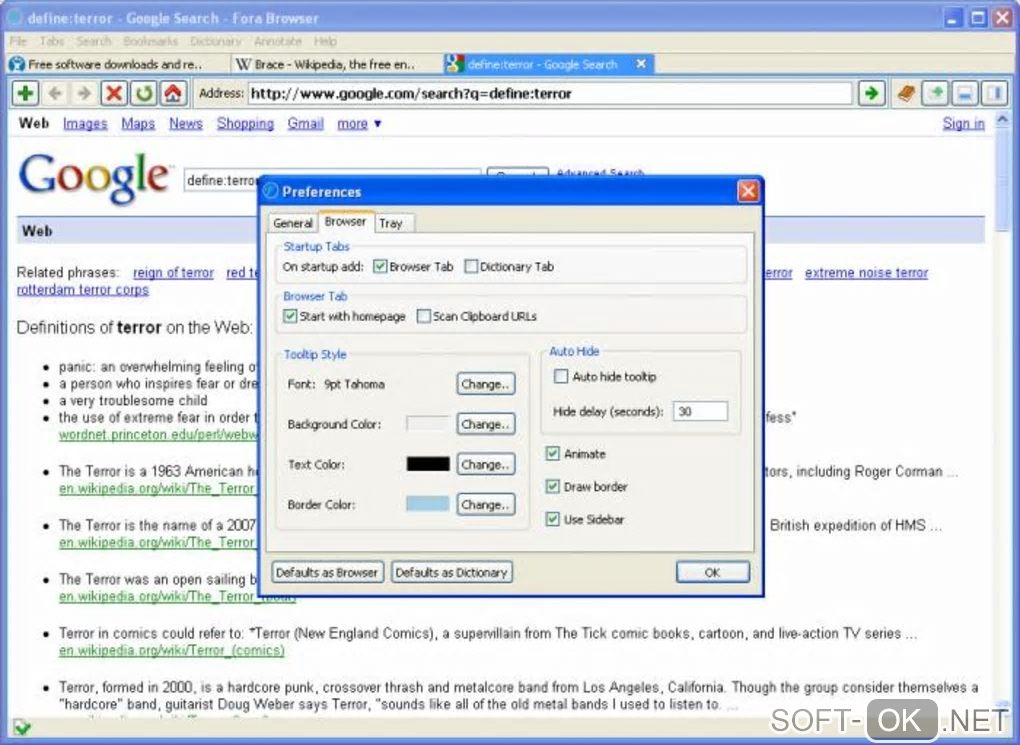This screenshot has height=745, width=1020.
Task: Click Change button for Font
Action: 485,384
